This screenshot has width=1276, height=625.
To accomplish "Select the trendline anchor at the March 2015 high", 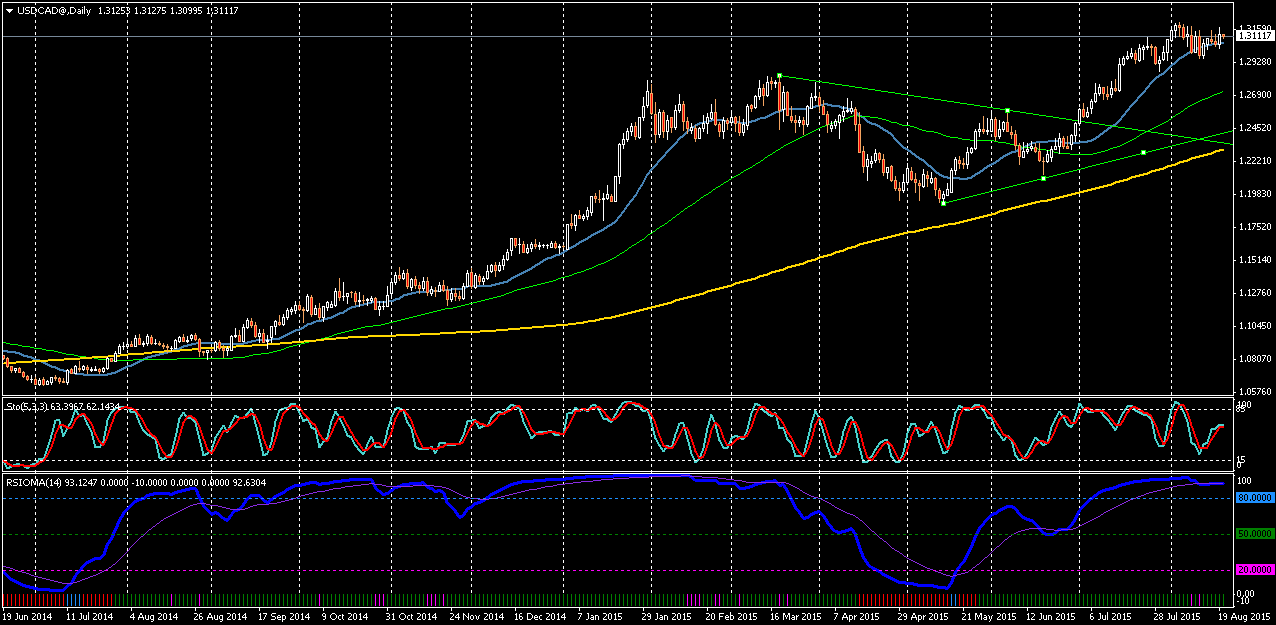I will [x=779, y=76].
